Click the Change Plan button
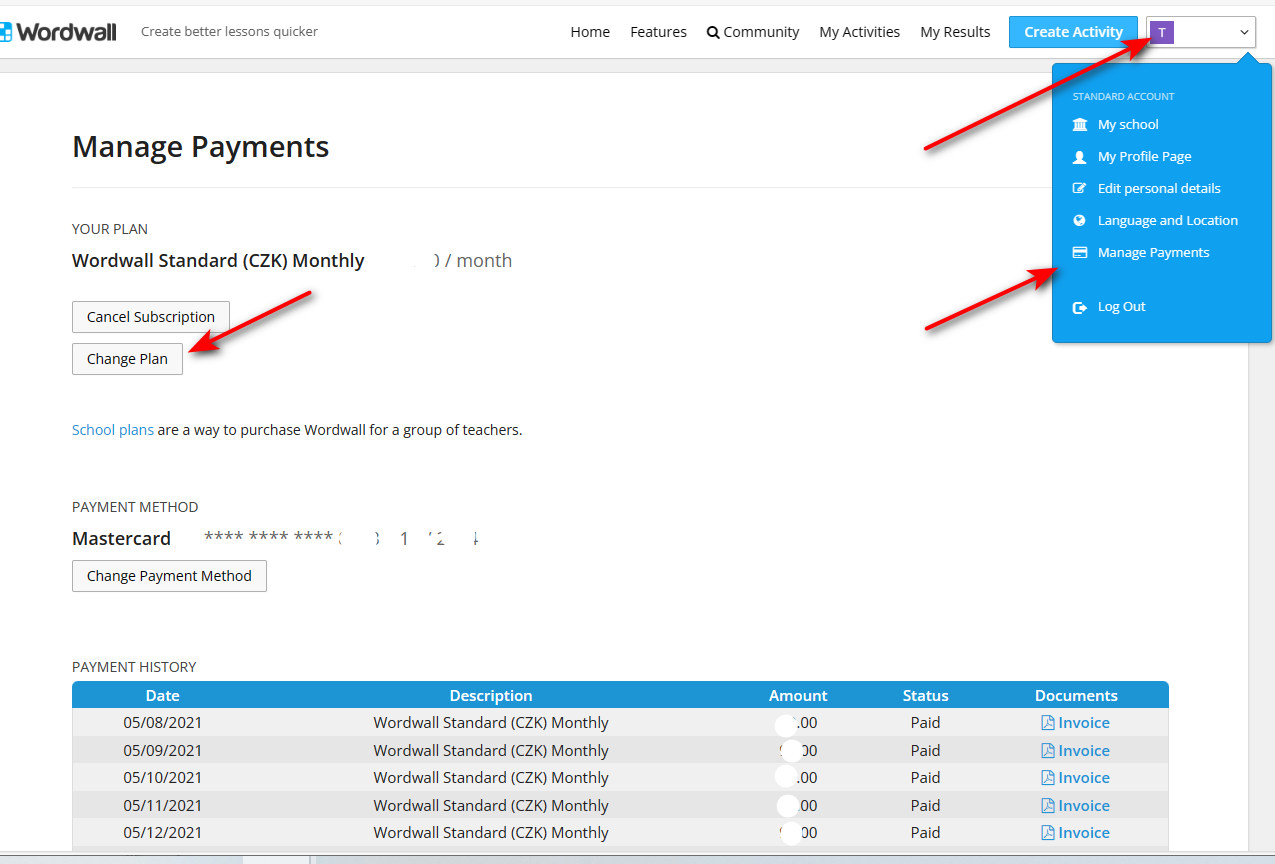The width and height of the screenshot is (1275, 864). tap(127, 359)
